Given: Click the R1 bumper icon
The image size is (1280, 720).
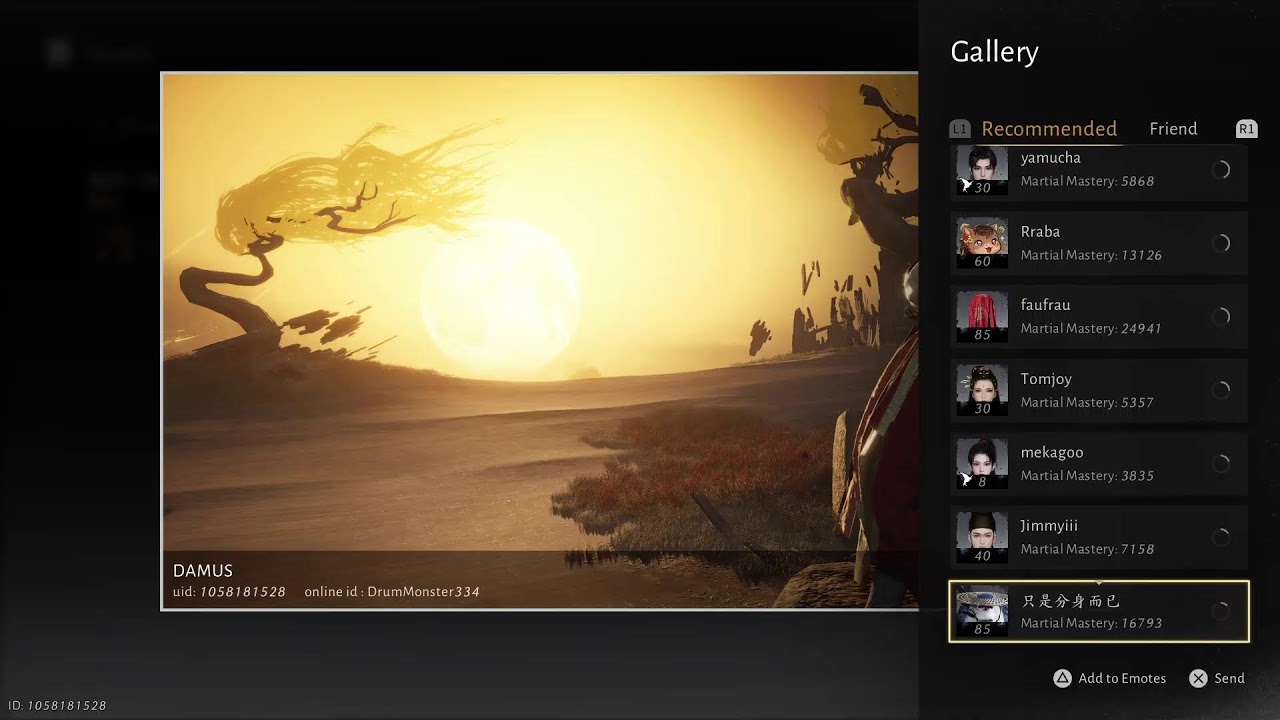Looking at the screenshot, I should [1246, 129].
